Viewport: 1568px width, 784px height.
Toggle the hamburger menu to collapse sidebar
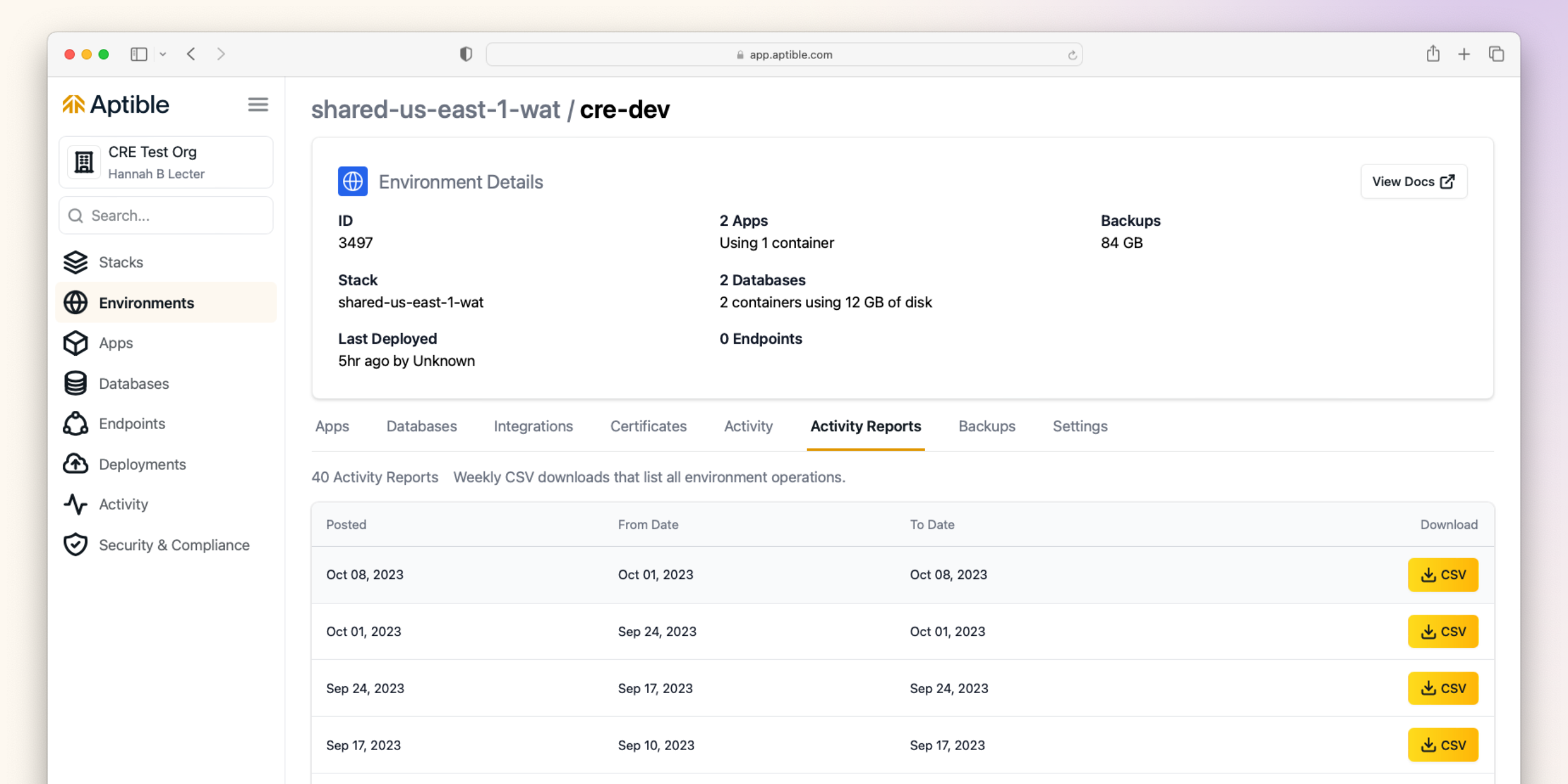click(258, 105)
